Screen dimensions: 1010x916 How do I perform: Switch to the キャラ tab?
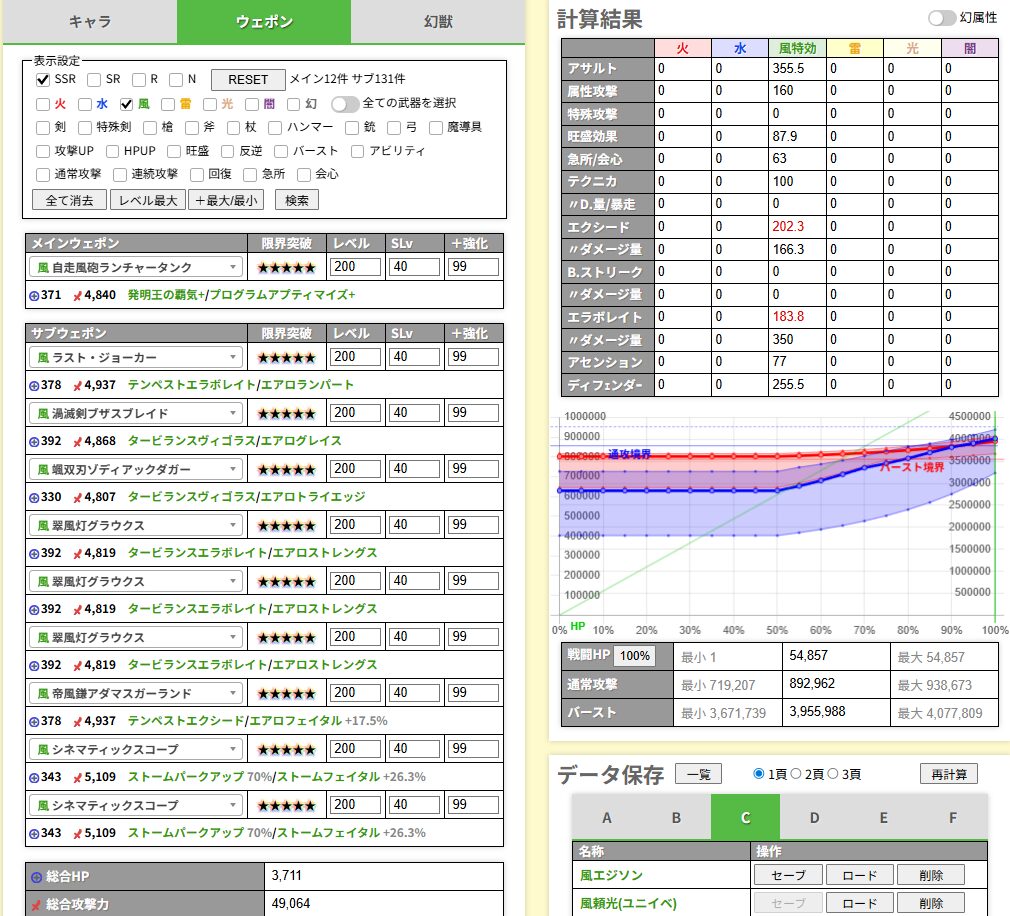pyautogui.click(x=89, y=22)
